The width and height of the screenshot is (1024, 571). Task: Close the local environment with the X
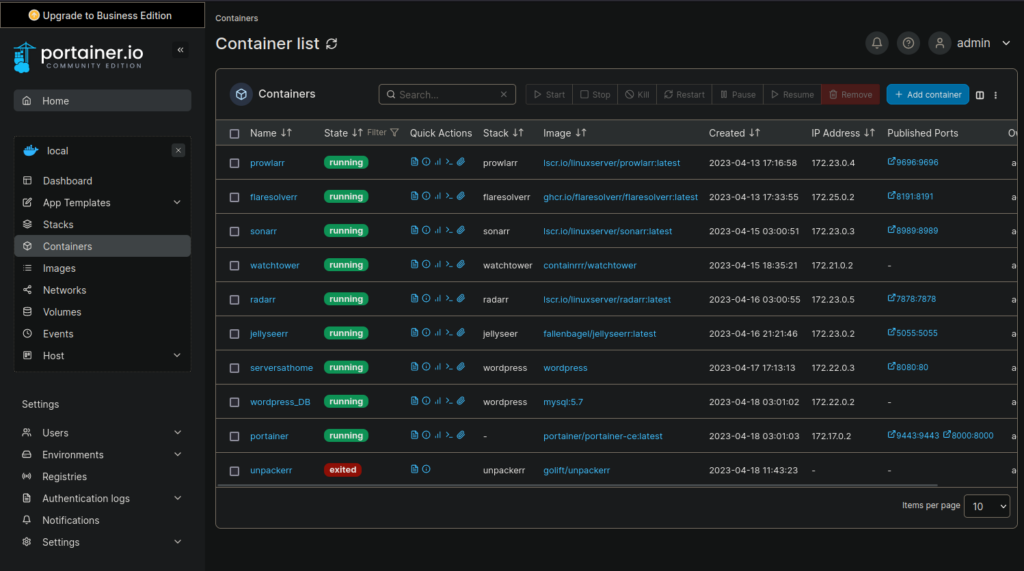[x=178, y=150]
